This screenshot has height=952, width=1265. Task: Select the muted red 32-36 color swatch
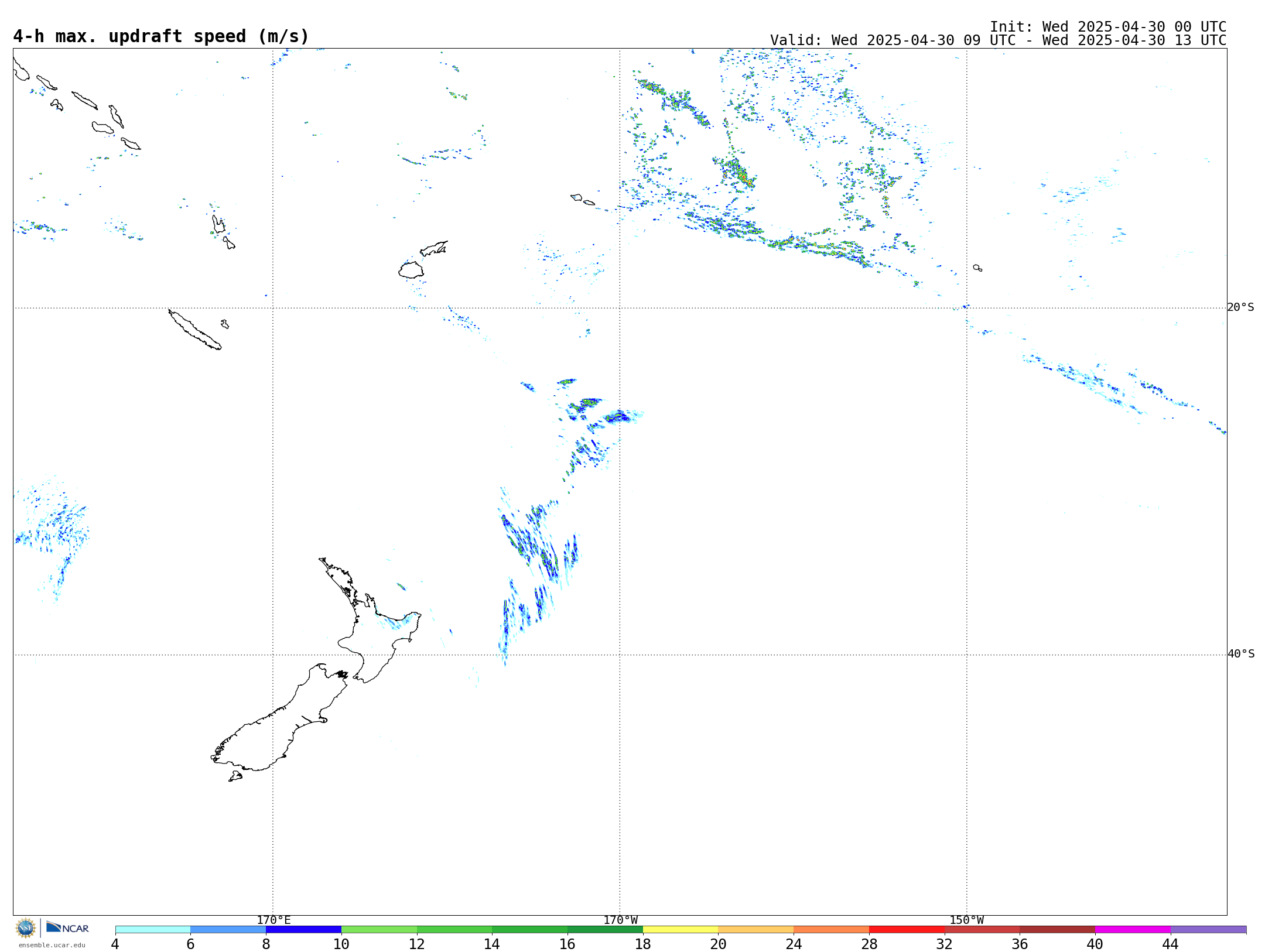[982, 930]
